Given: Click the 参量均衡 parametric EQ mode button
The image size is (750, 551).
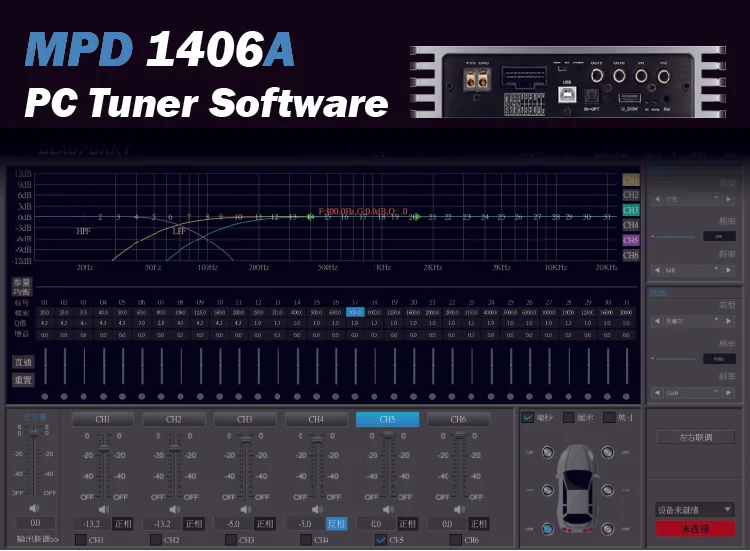Looking at the screenshot, I should tap(22, 287).
